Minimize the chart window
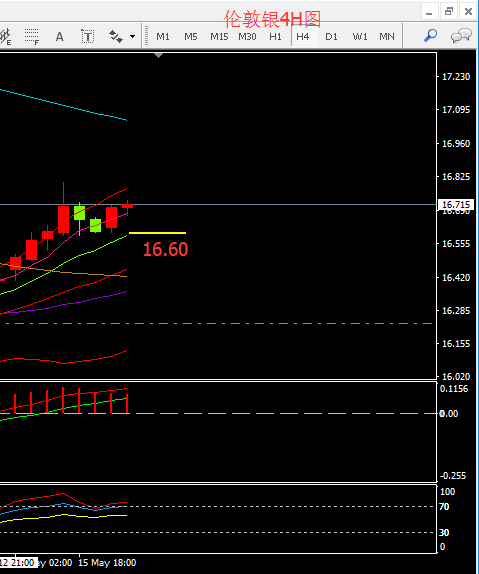479x574 pixels. click(x=429, y=12)
